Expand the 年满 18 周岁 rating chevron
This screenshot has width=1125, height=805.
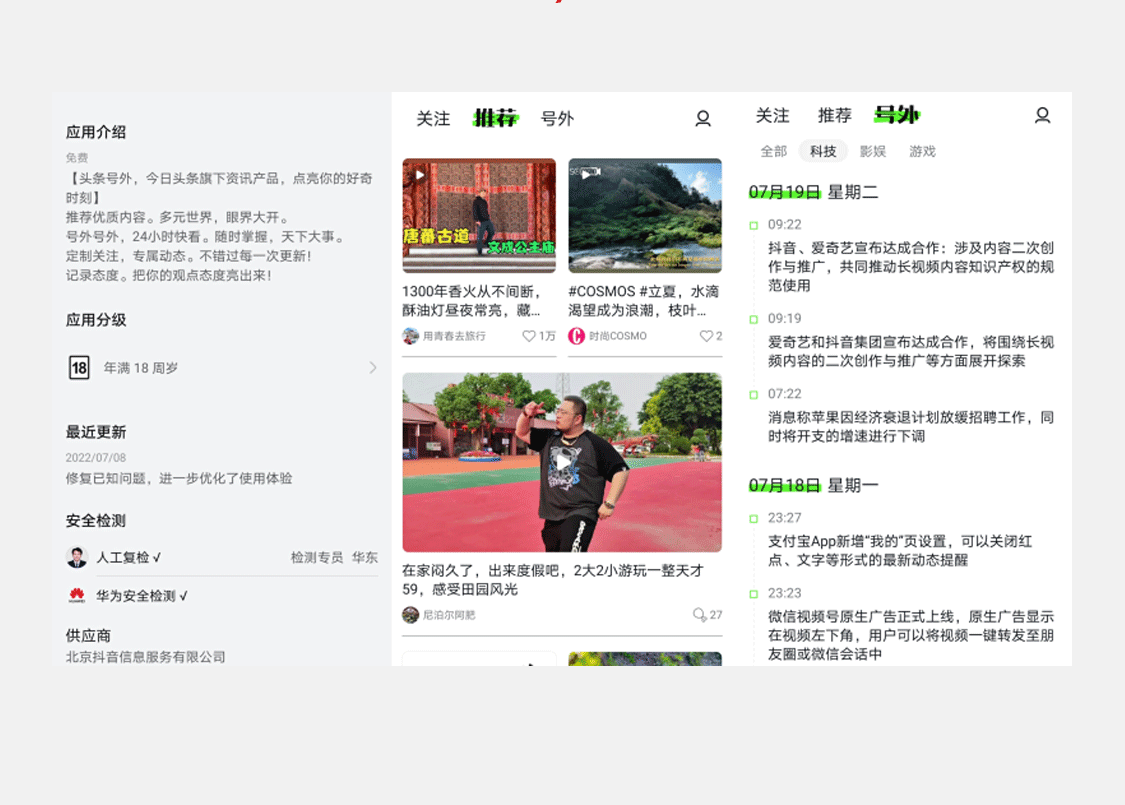point(372,368)
